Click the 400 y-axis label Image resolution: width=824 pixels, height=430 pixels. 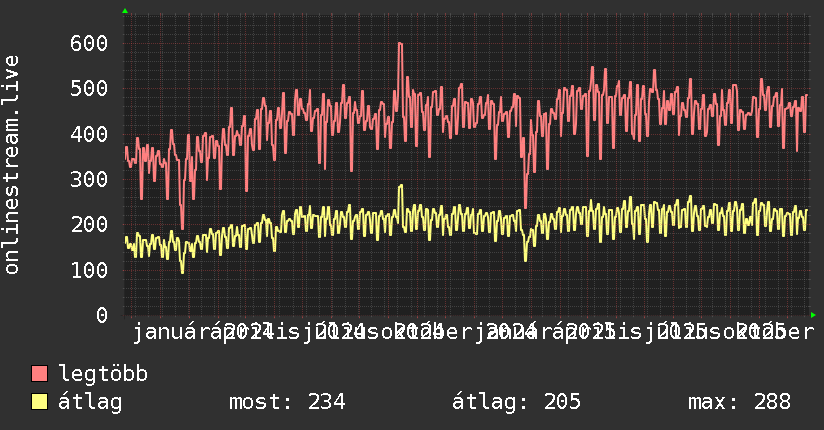point(89,134)
